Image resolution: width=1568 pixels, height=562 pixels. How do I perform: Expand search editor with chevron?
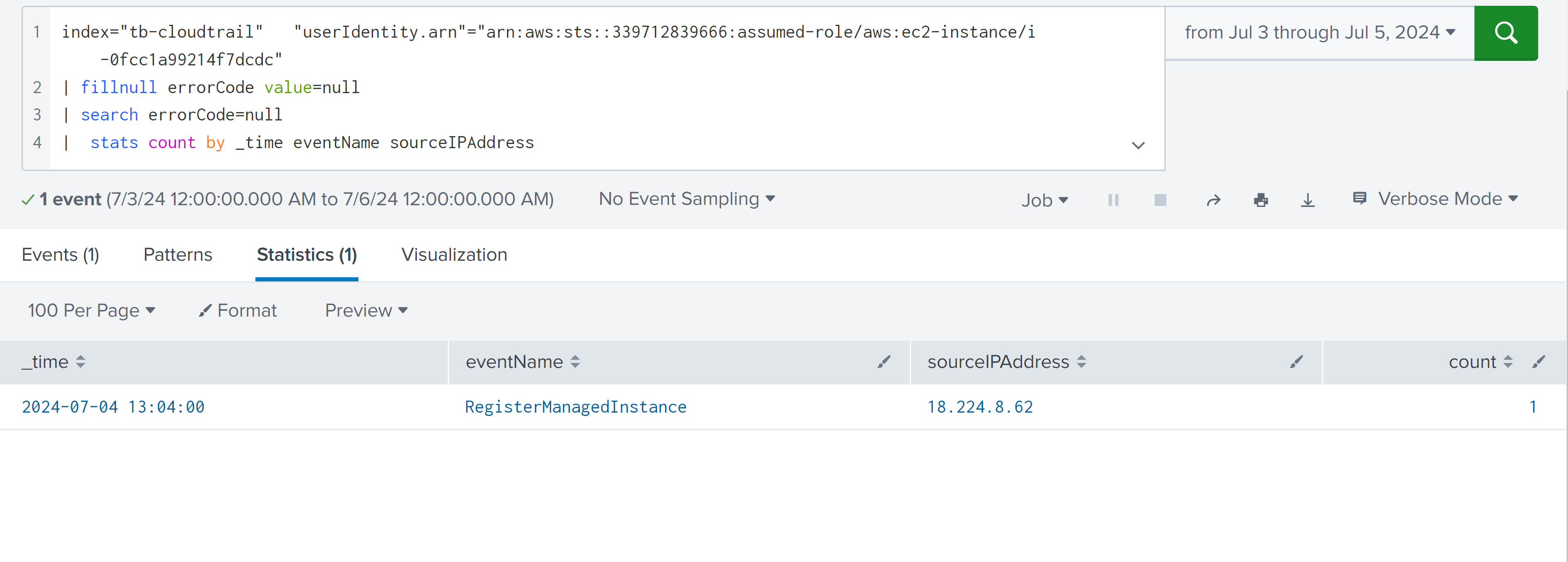tap(1138, 146)
